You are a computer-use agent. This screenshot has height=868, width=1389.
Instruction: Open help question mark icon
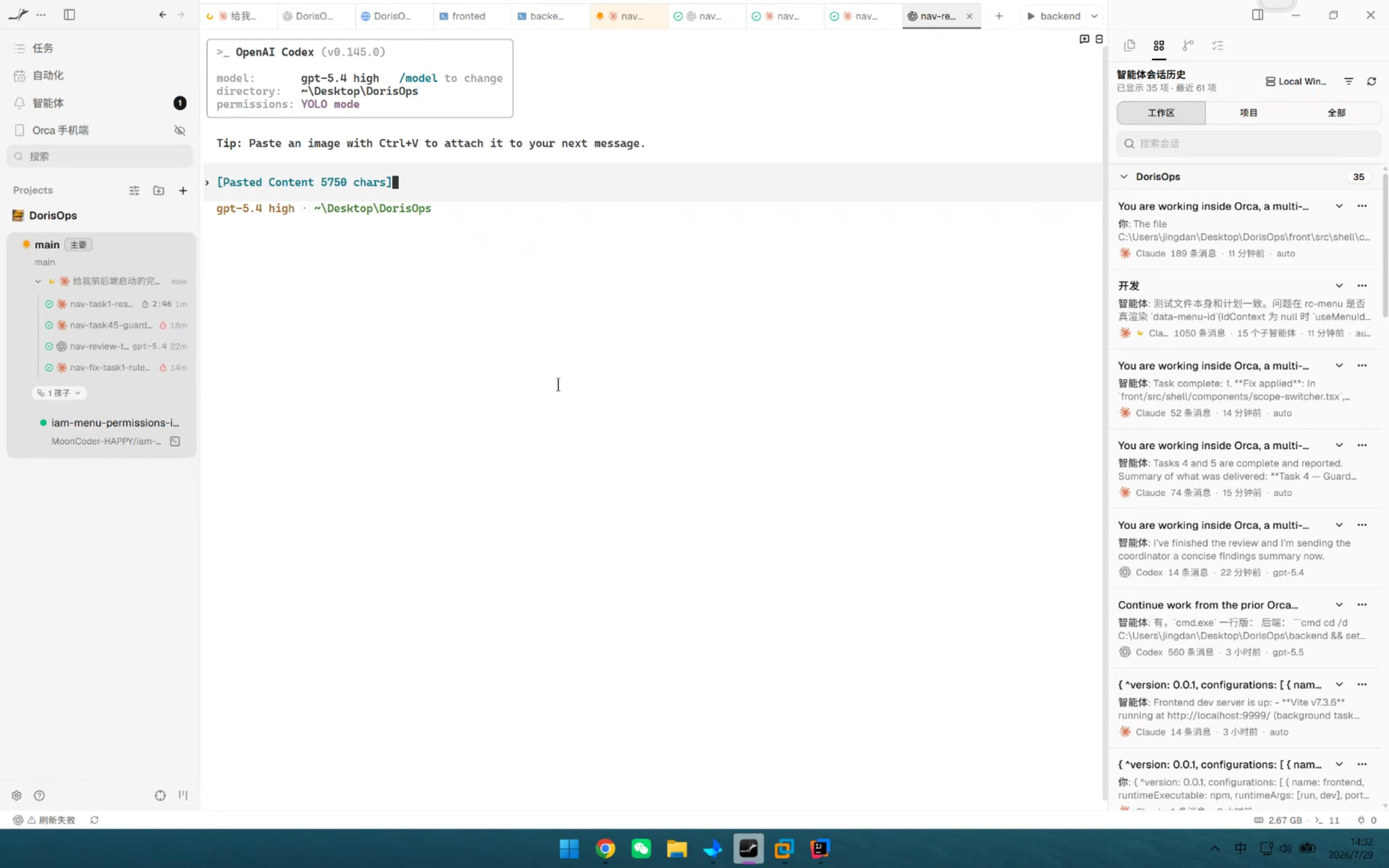pyautogui.click(x=40, y=796)
